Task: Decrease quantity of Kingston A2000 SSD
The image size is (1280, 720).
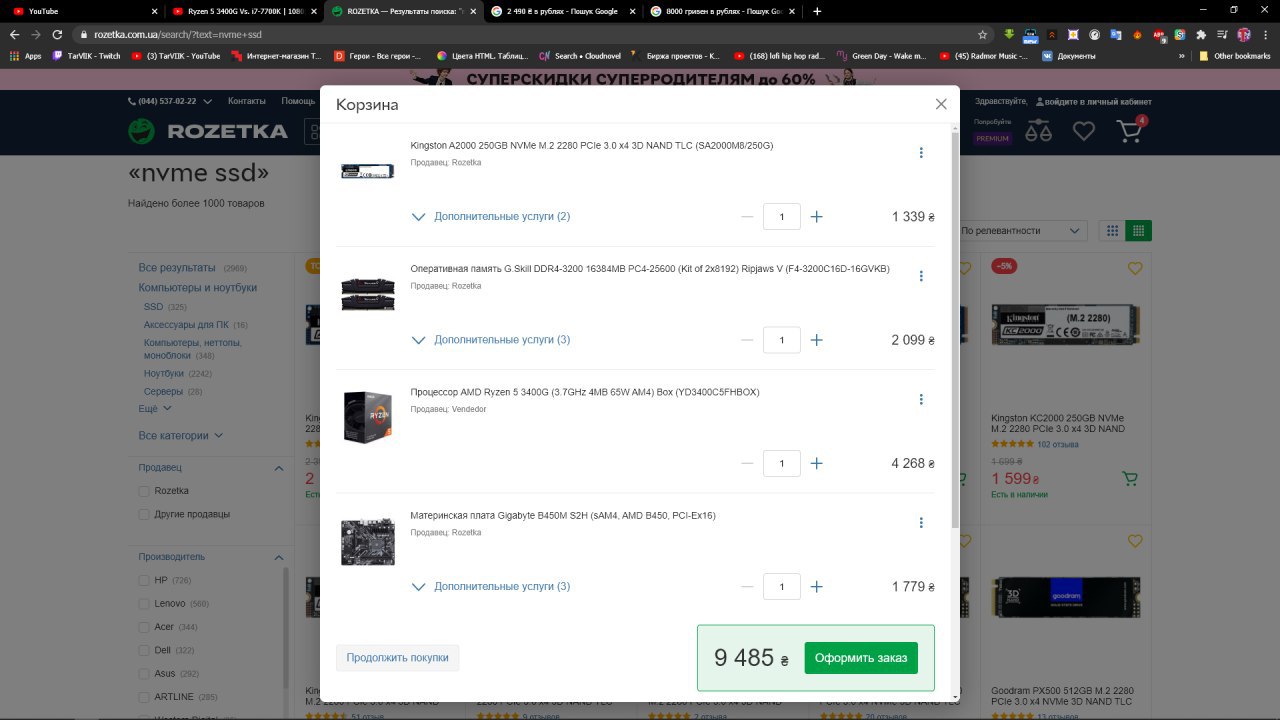Action: tap(747, 217)
